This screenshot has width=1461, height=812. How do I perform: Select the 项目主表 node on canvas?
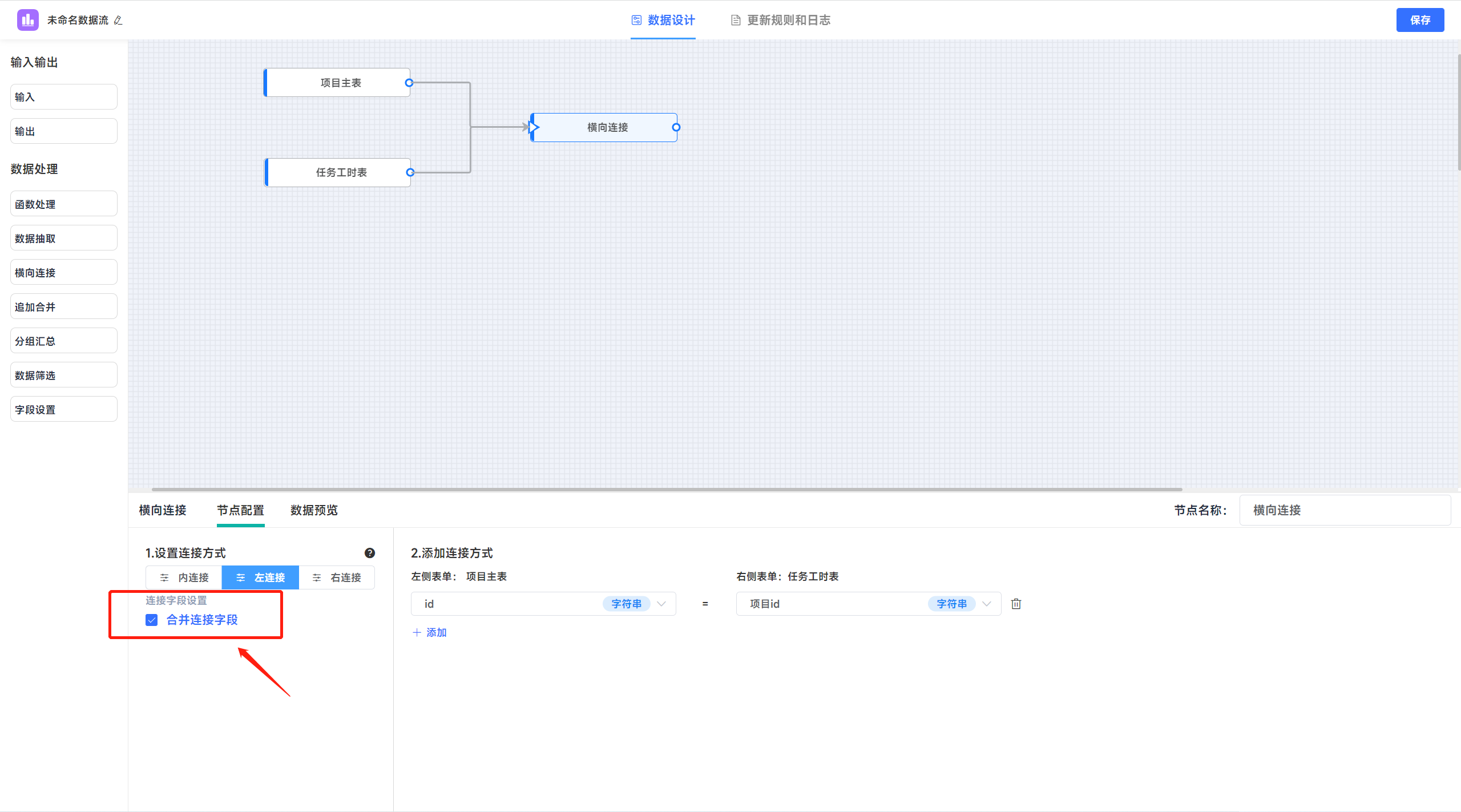coord(337,83)
